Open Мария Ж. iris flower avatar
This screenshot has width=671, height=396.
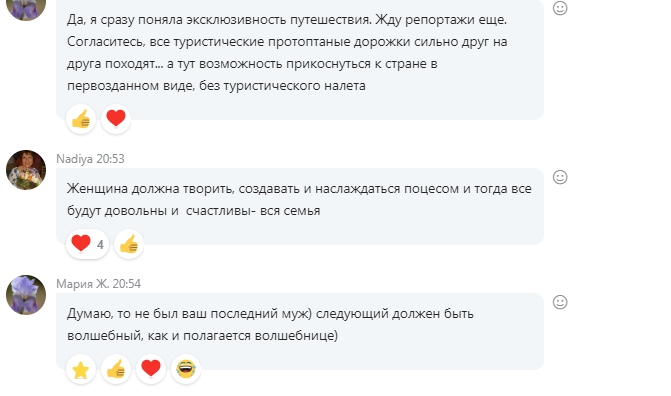click(26, 295)
